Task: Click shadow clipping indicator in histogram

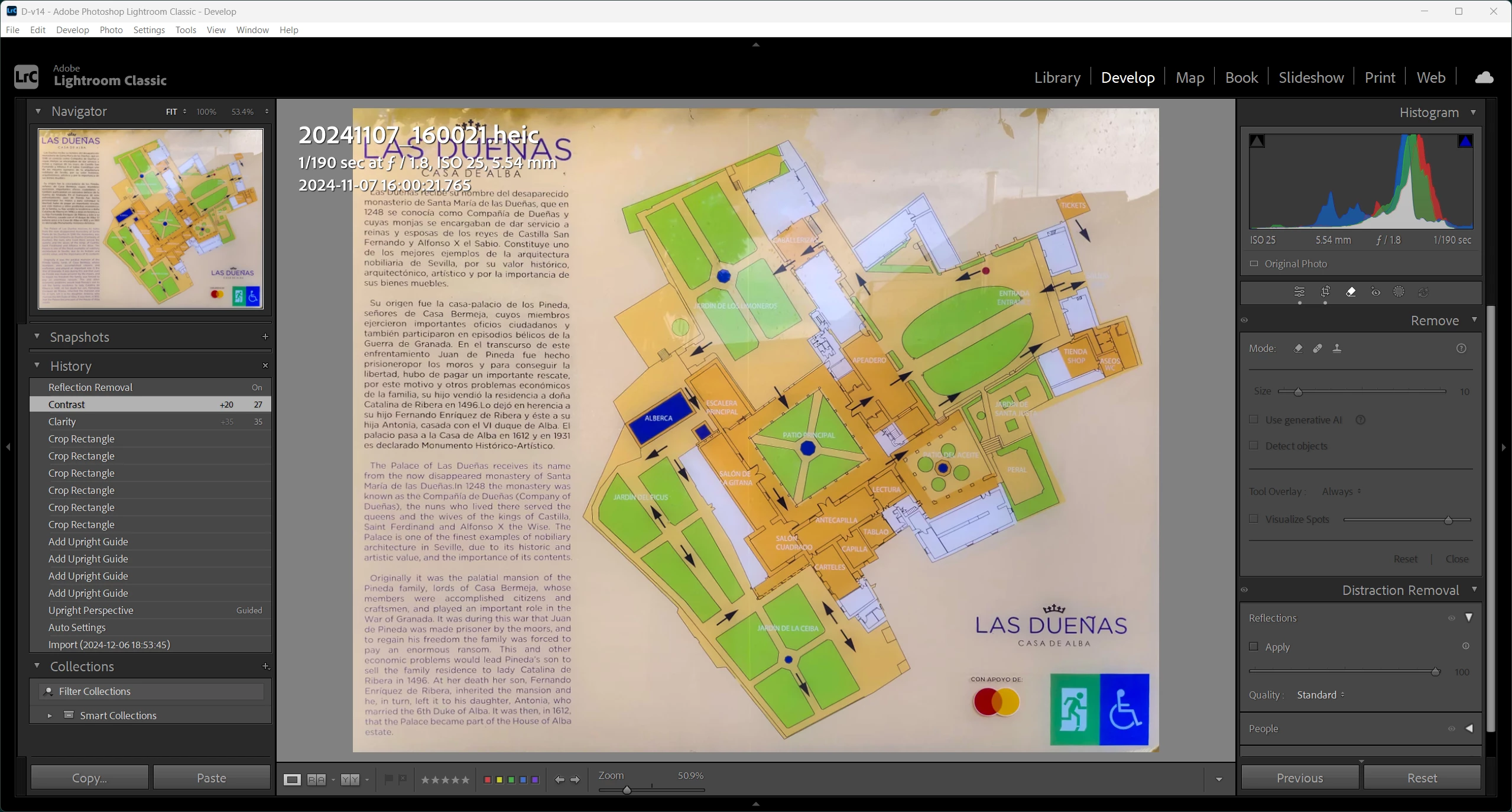Action: click(x=1257, y=141)
